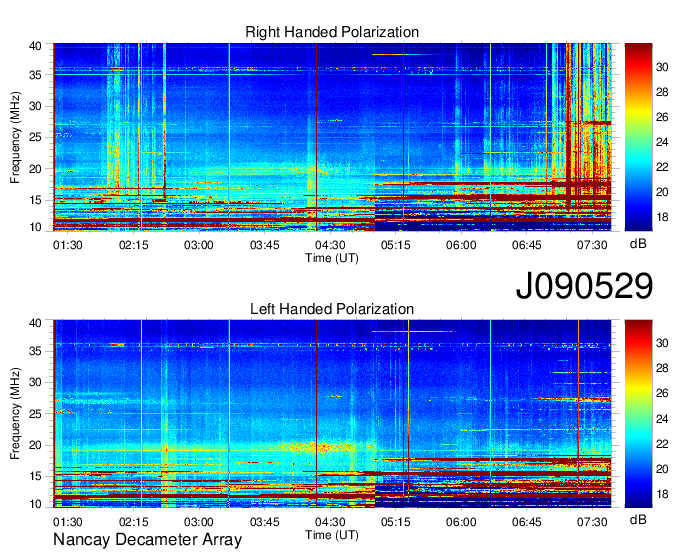680x552 pixels.
Task: Click the dB color bar beside Left Handed plot
Action: tap(638, 414)
